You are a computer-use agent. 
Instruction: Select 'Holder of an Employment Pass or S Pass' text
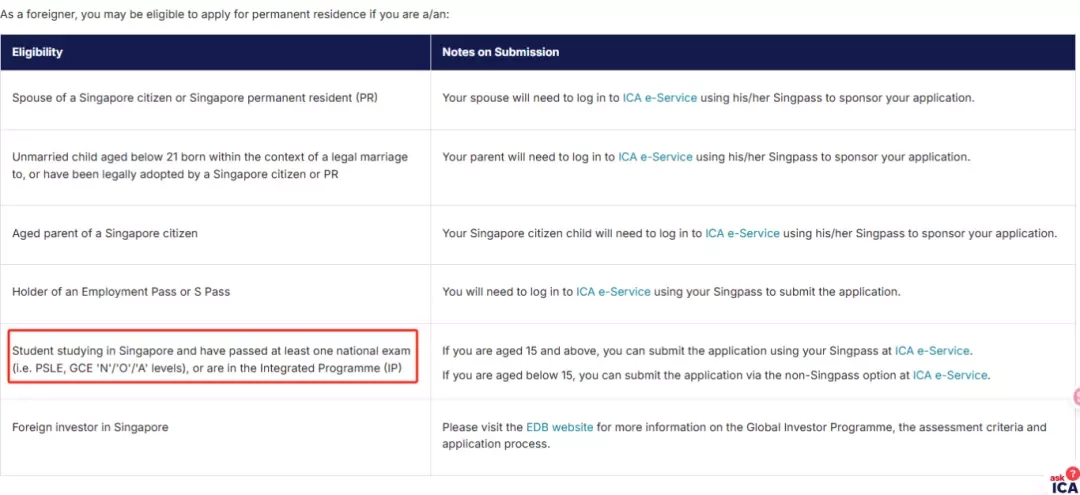(121, 292)
